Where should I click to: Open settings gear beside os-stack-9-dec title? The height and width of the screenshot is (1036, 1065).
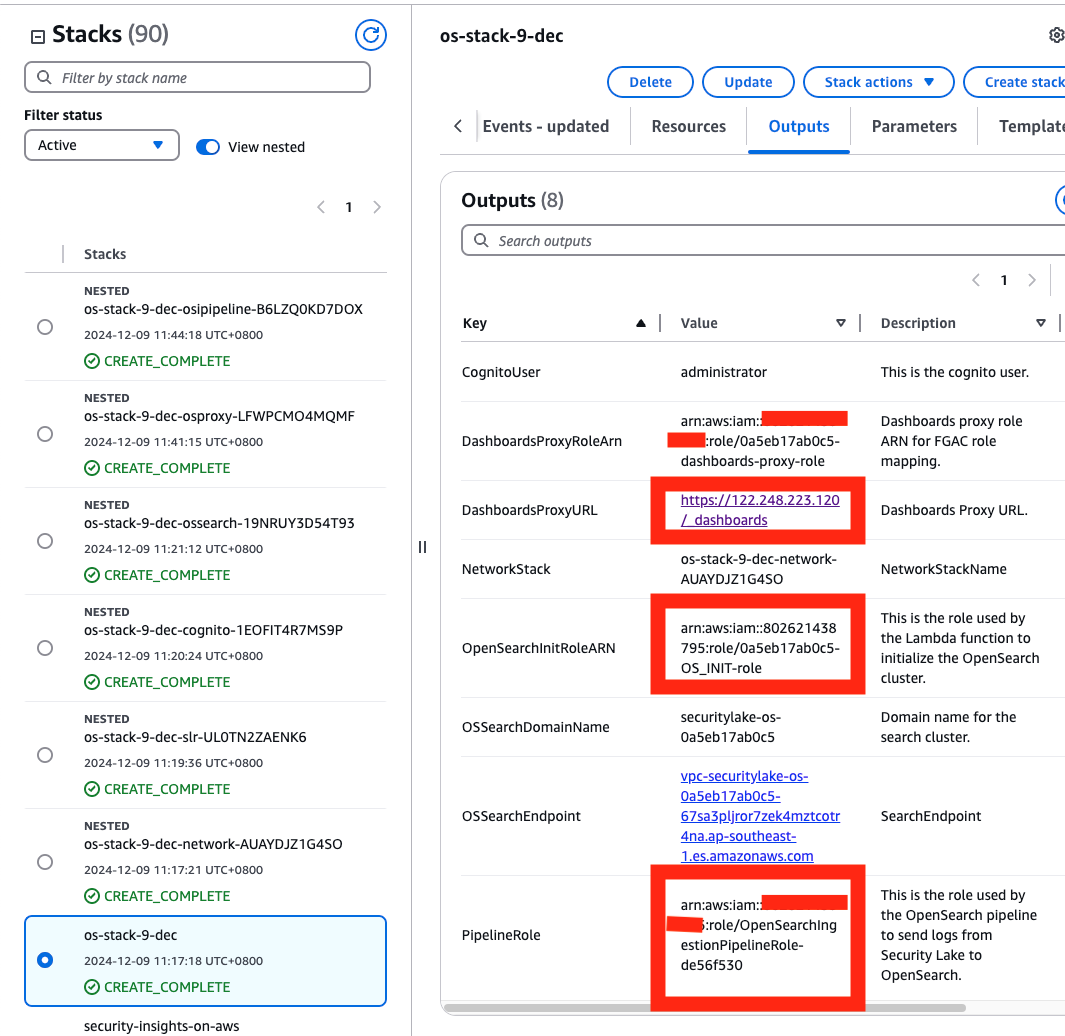pos(1056,35)
